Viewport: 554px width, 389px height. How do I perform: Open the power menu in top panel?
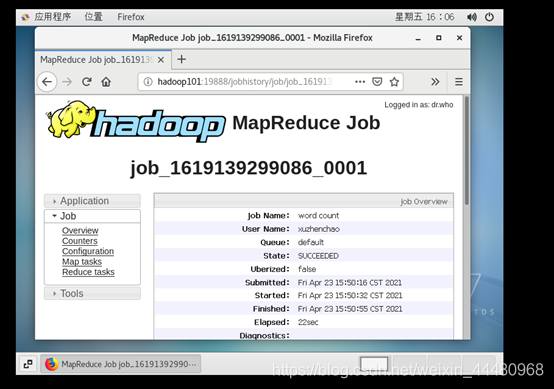(x=489, y=17)
